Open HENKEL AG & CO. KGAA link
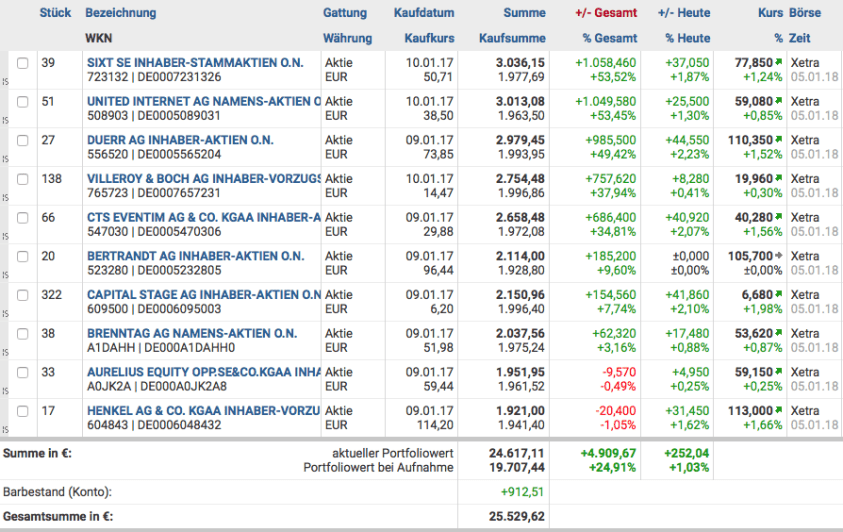The width and height of the screenshot is (843, 532). pyautogui.click(x=204, y=411)
